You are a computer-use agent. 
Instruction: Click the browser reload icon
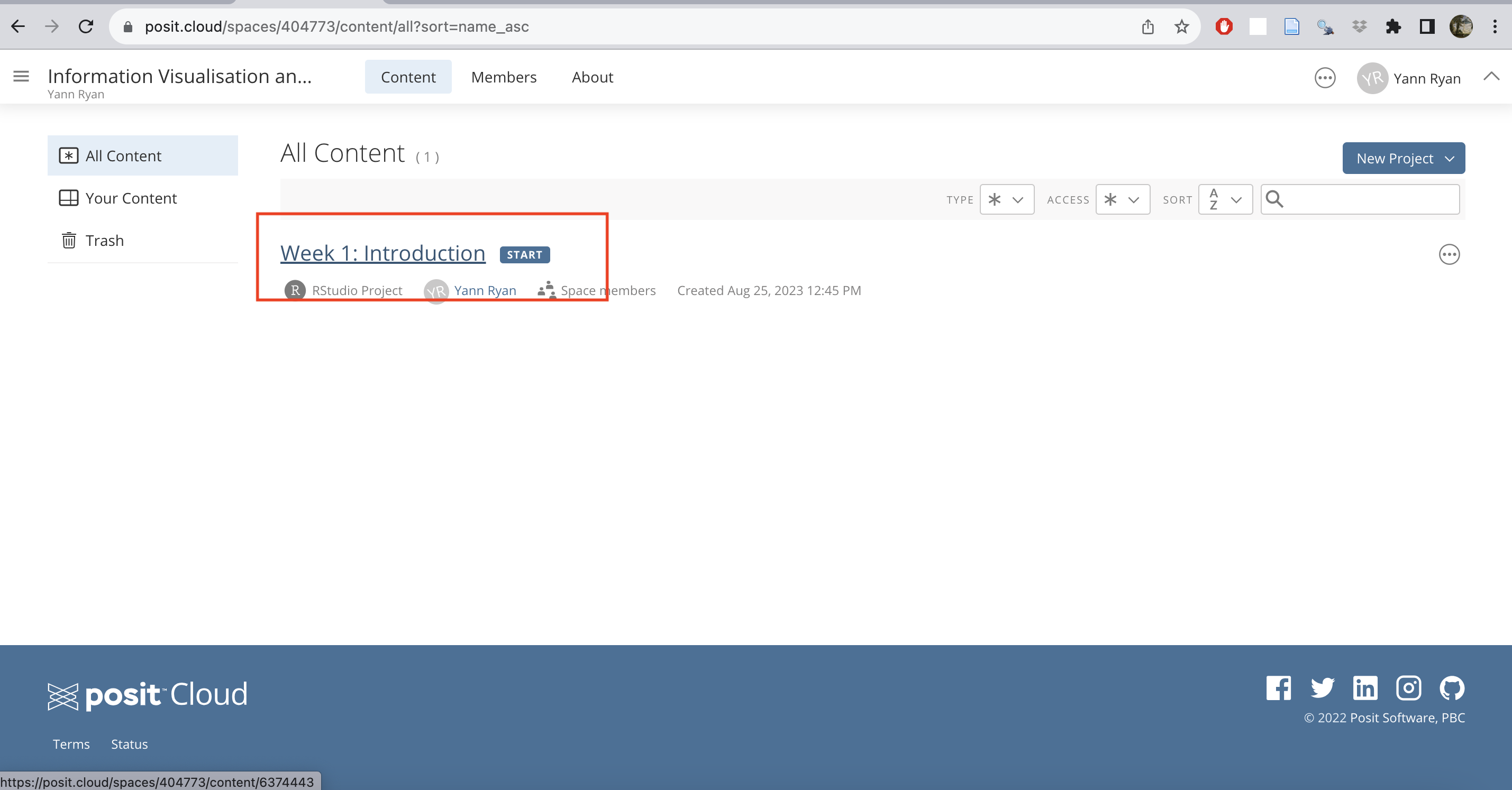click(86, 26)
